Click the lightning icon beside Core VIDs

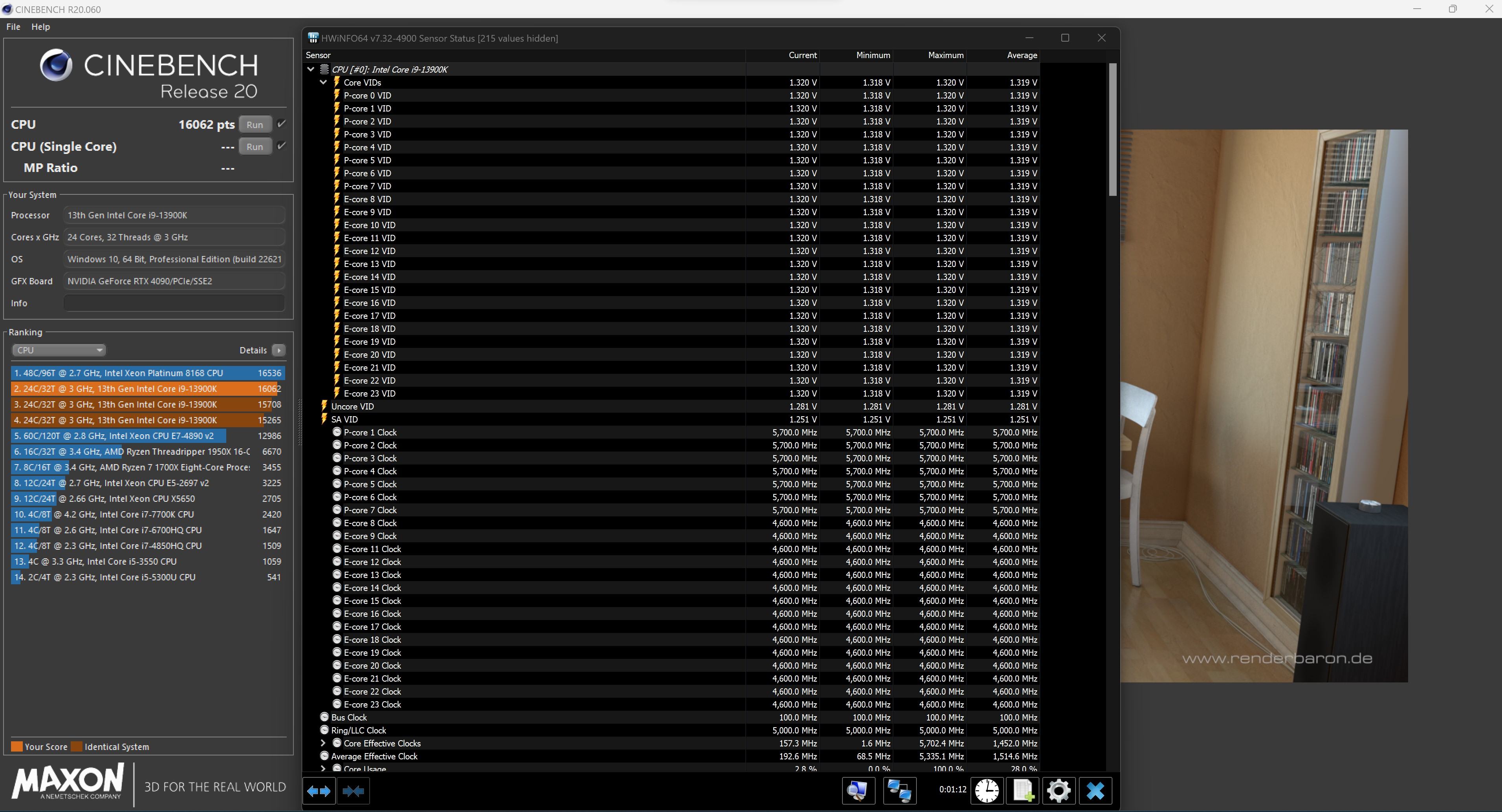coord(337,82)
